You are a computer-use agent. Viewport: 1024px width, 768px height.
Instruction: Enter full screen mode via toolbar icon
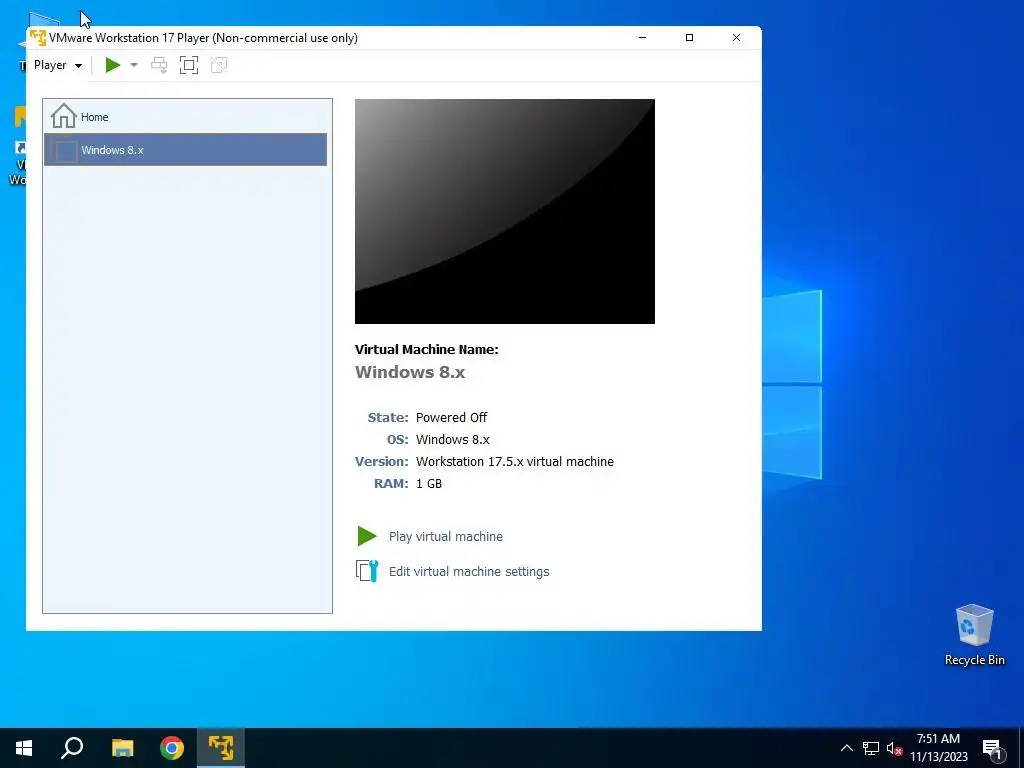(189, 65)
